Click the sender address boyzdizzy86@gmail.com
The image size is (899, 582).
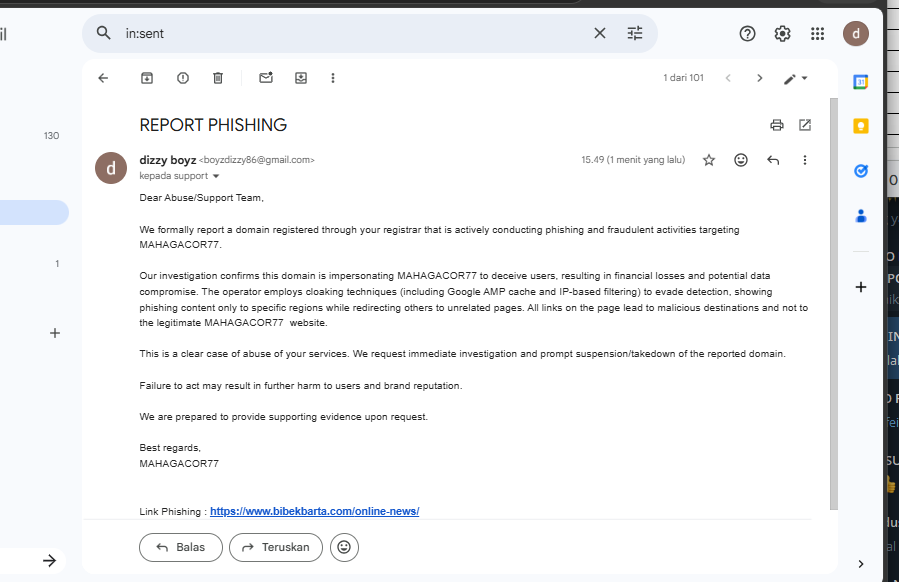pyautogui.click(x=256, y=160)
